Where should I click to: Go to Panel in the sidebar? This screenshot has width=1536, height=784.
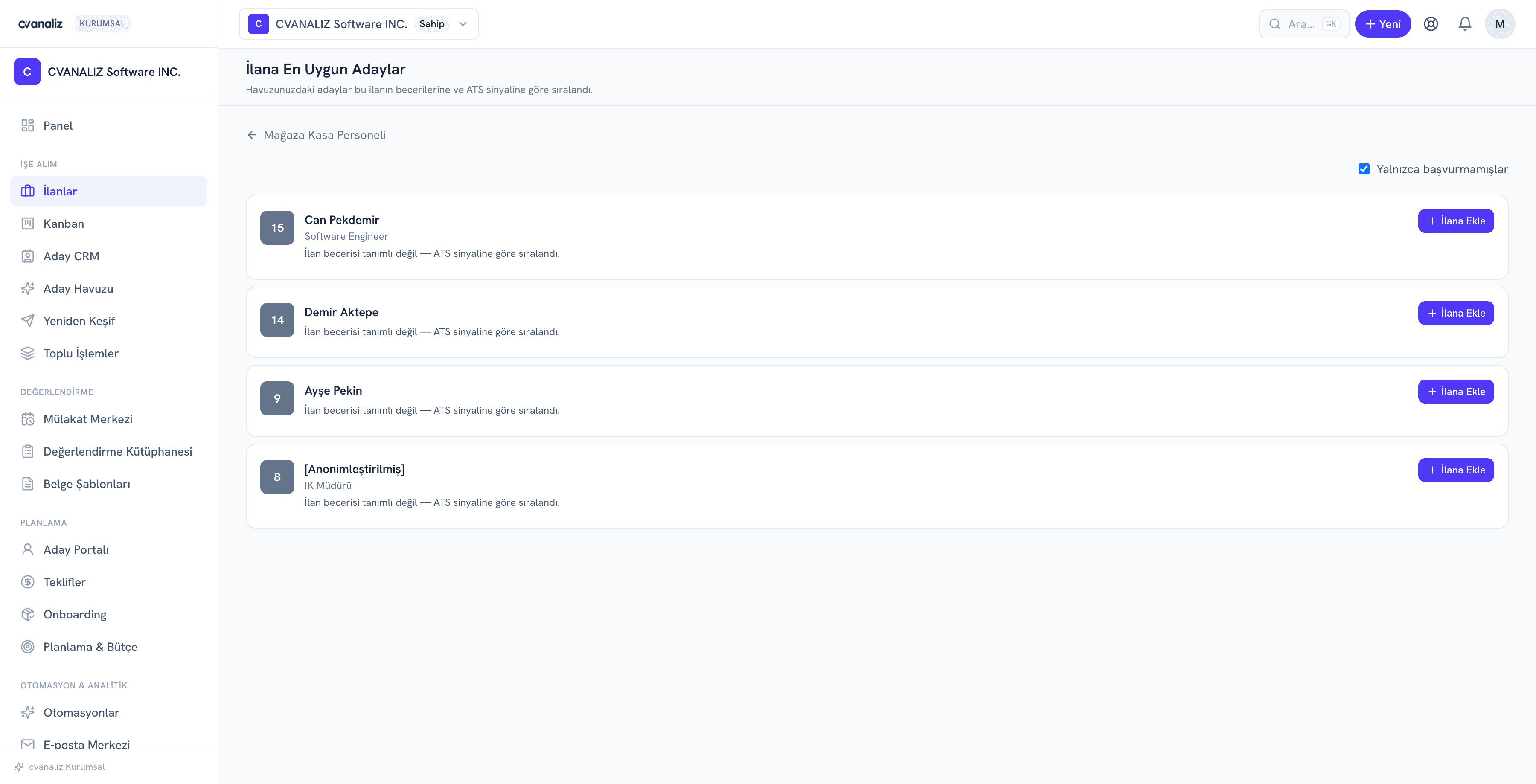[x=108, y=125]
